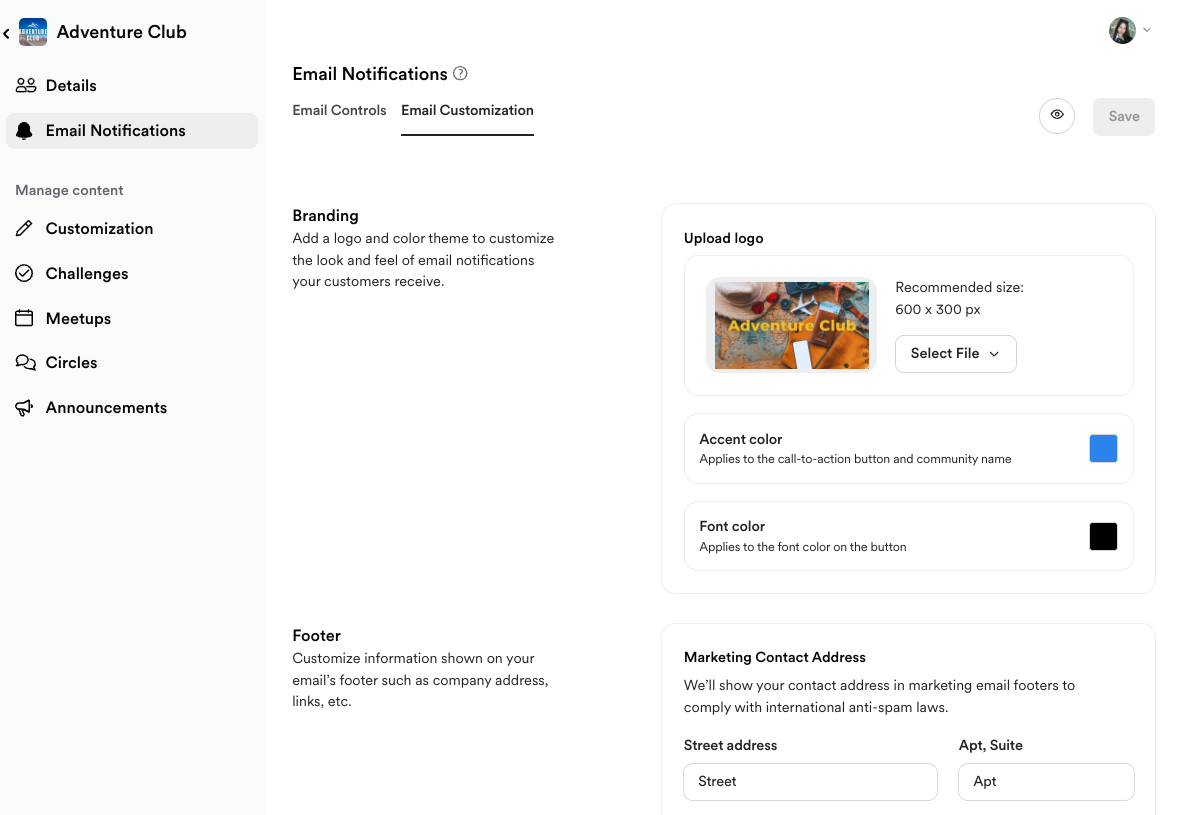This screenshot has width=1186, height=815.
Task: Click the Announcements megaphone icon
Action: (x=25, y=408)
